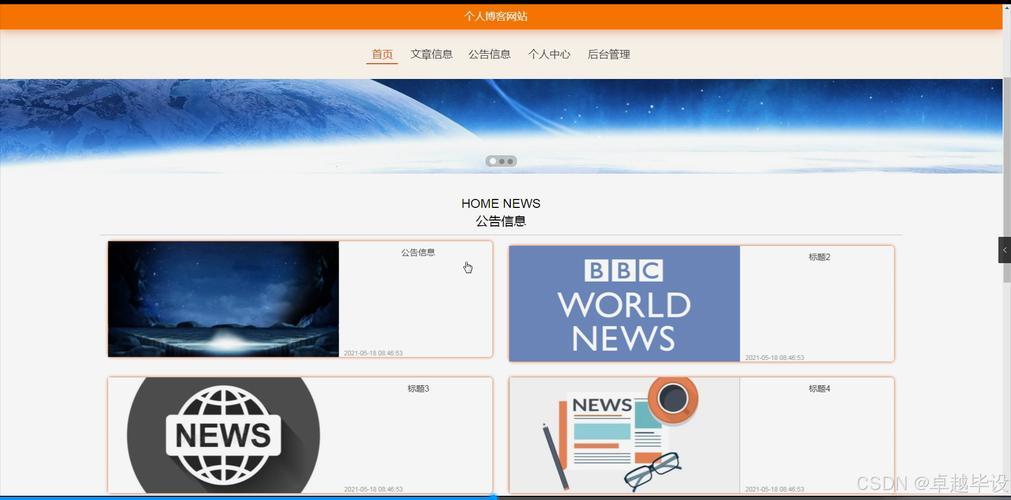Select the third carousel indicator dot
Image resolution: width=1011 pixels, height=500 pixels.
coord(509,161)
